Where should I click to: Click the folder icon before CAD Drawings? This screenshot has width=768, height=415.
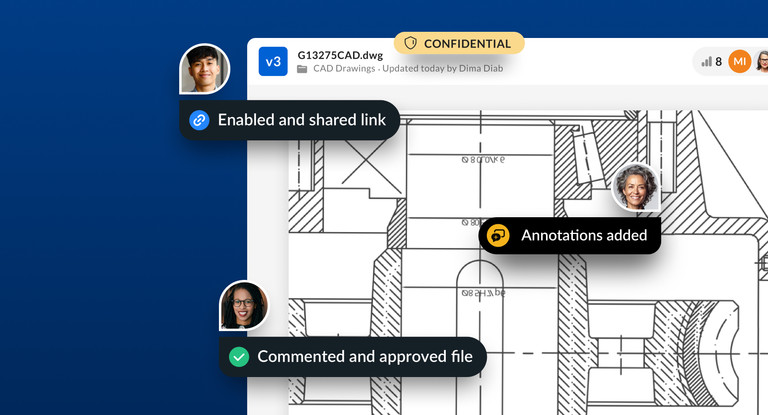(x=302, y=69)
